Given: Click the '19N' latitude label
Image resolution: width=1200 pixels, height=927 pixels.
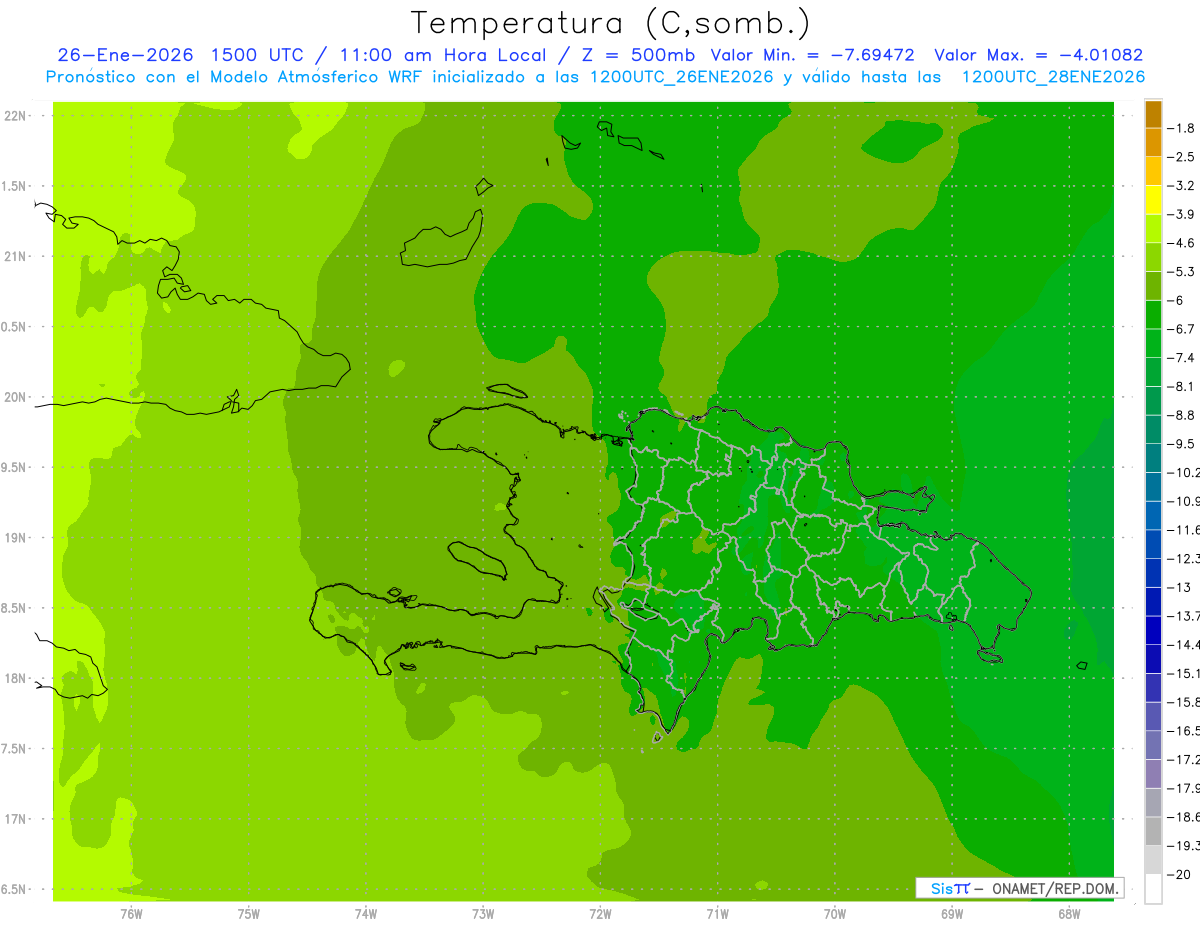Looking at the screenshot, I should [x=14, y=538].
